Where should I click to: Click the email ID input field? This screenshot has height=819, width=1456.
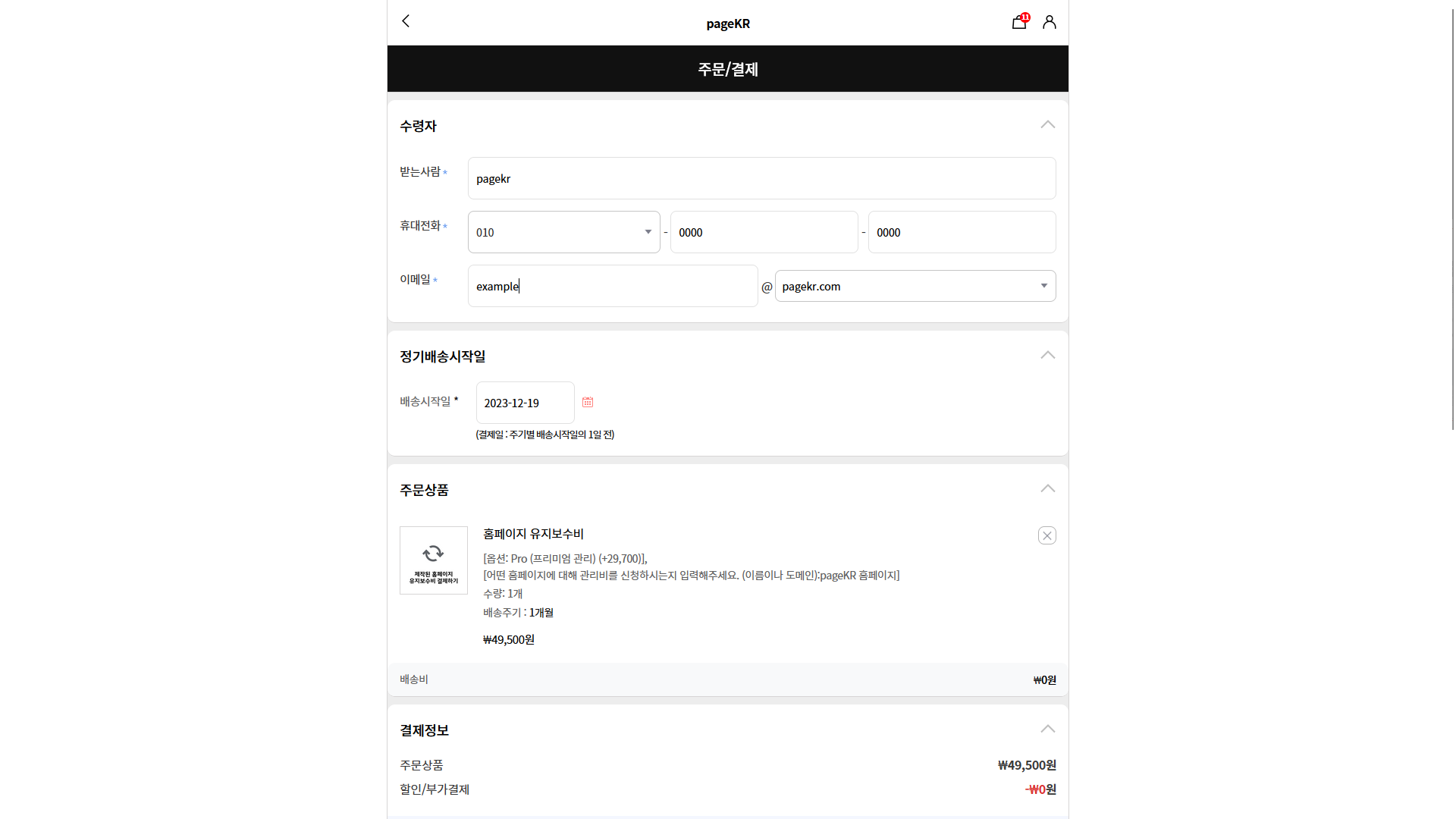coord(613,287)
